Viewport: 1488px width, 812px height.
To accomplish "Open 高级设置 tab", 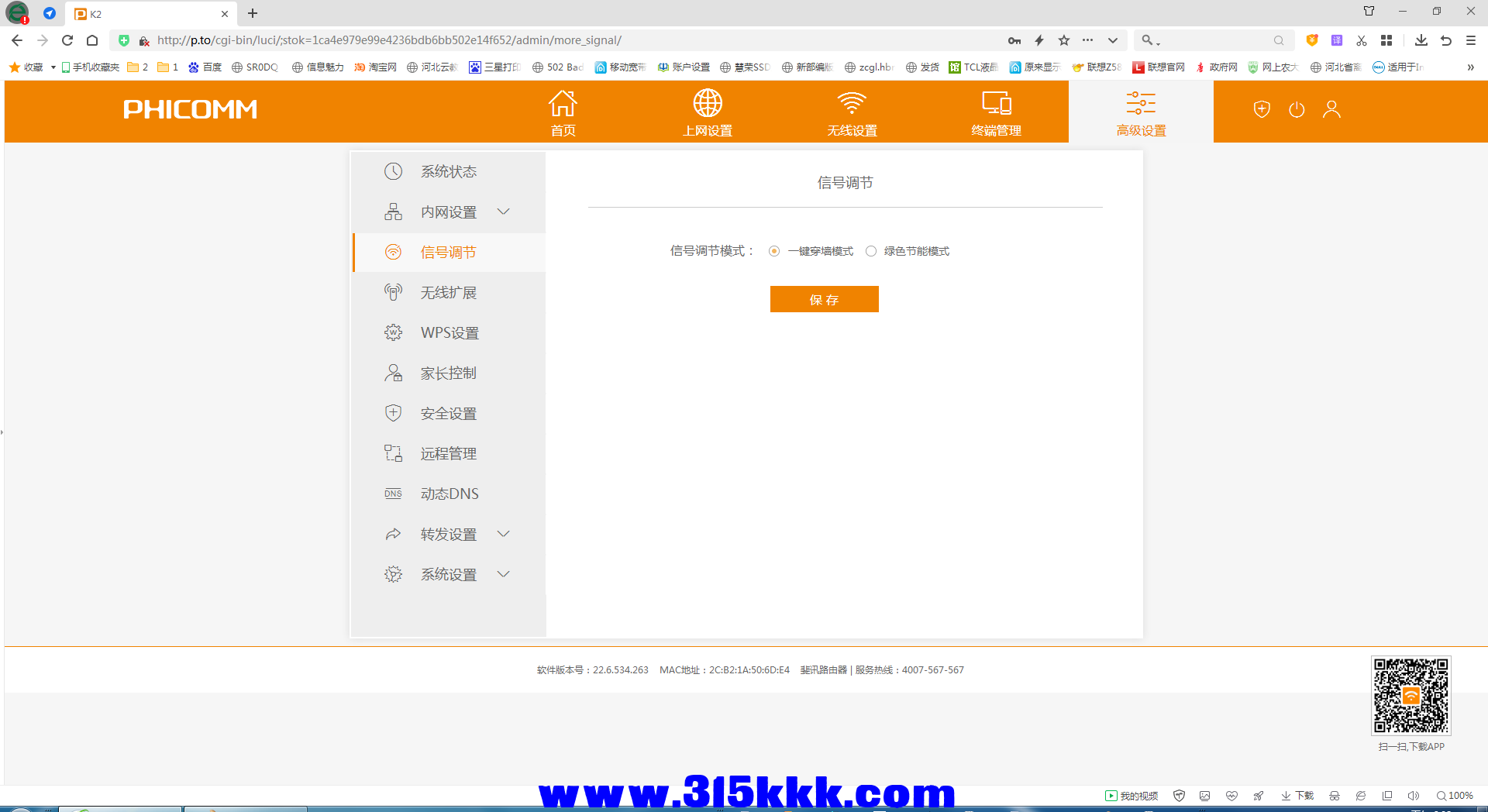I will (1141, 112).
